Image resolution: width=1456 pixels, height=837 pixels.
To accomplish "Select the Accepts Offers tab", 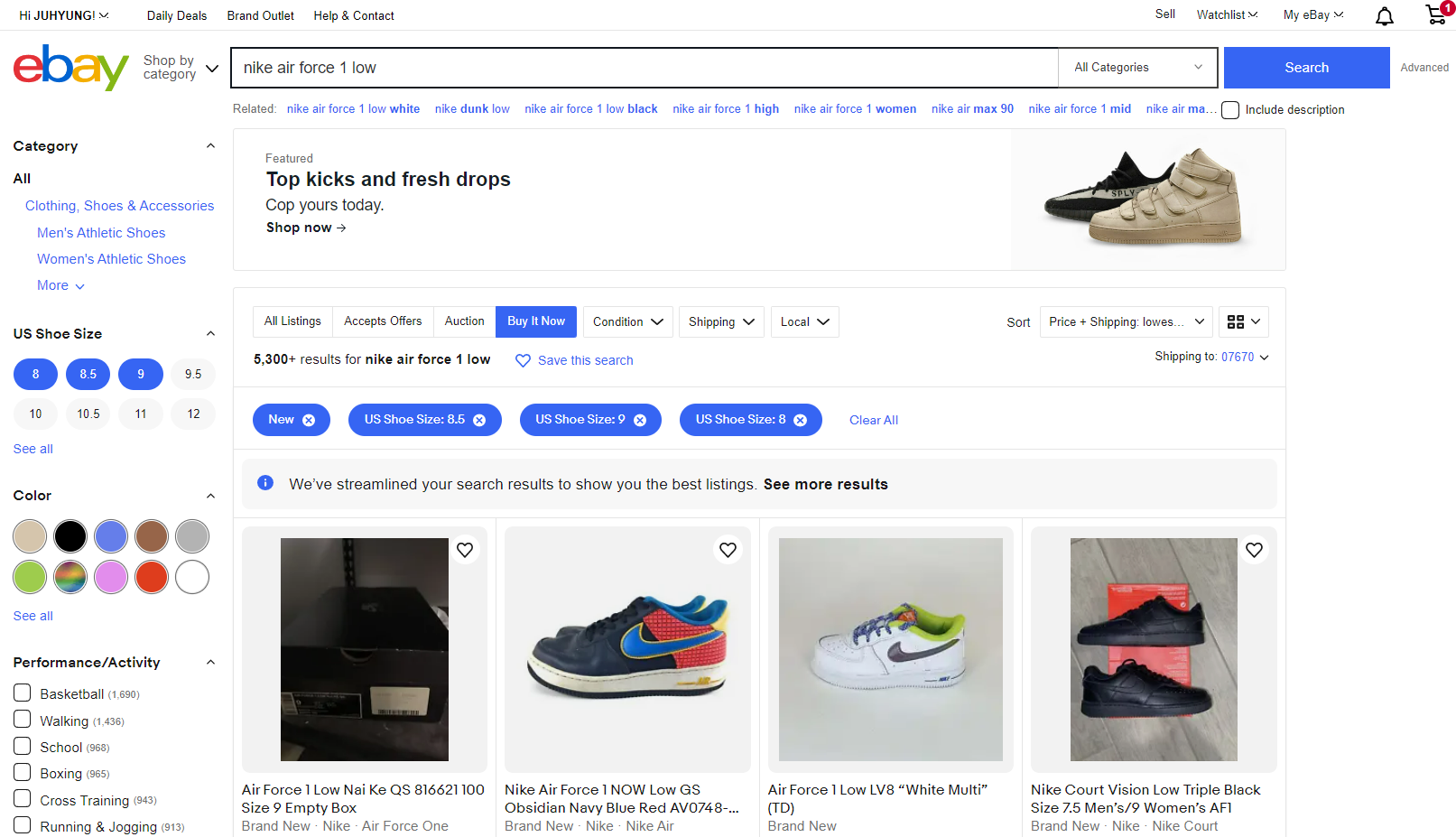I will pyautogui.click(x=383, y=321).
